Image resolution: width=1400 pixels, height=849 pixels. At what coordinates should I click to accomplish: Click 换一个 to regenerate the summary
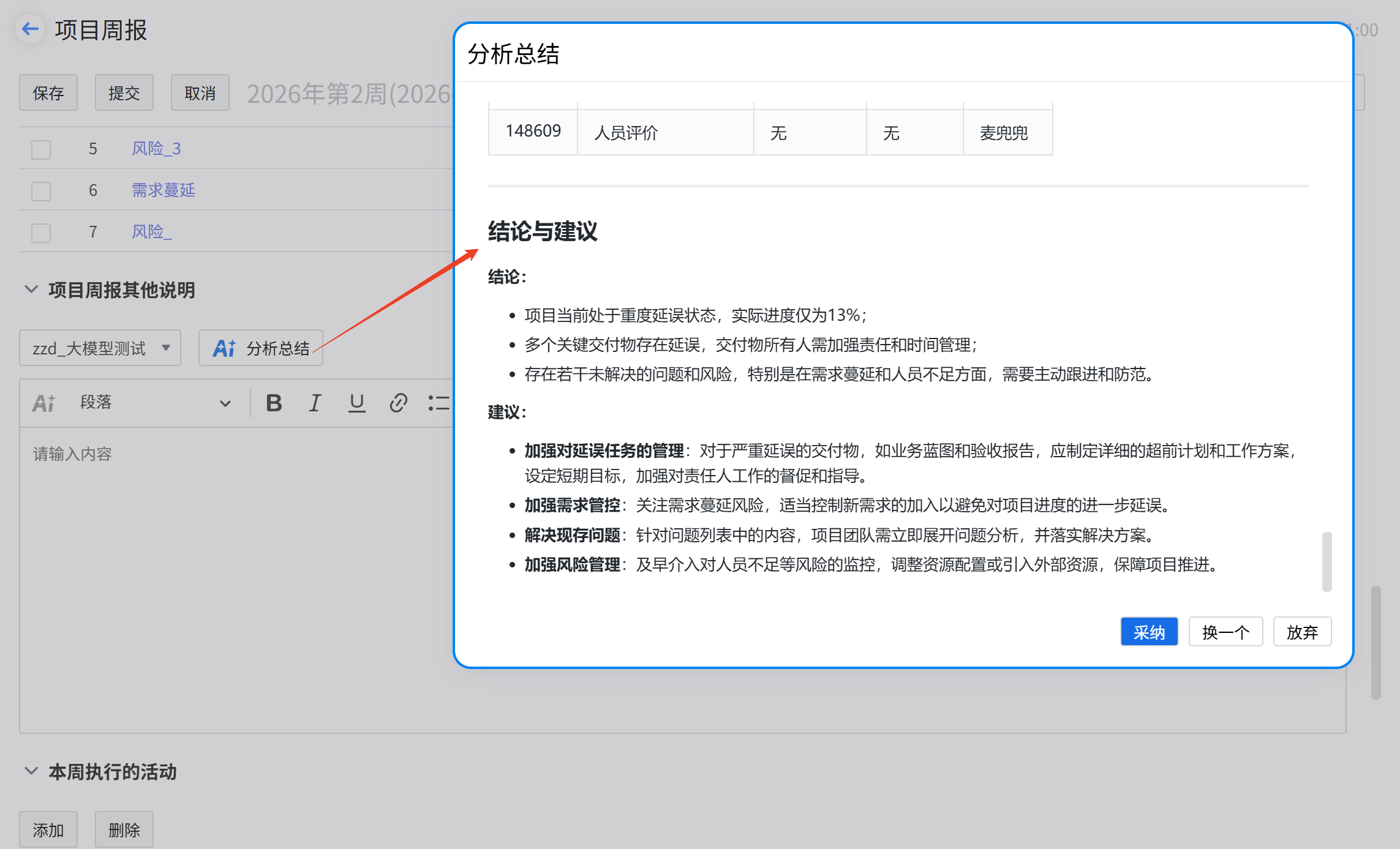tap(1225, 632)
